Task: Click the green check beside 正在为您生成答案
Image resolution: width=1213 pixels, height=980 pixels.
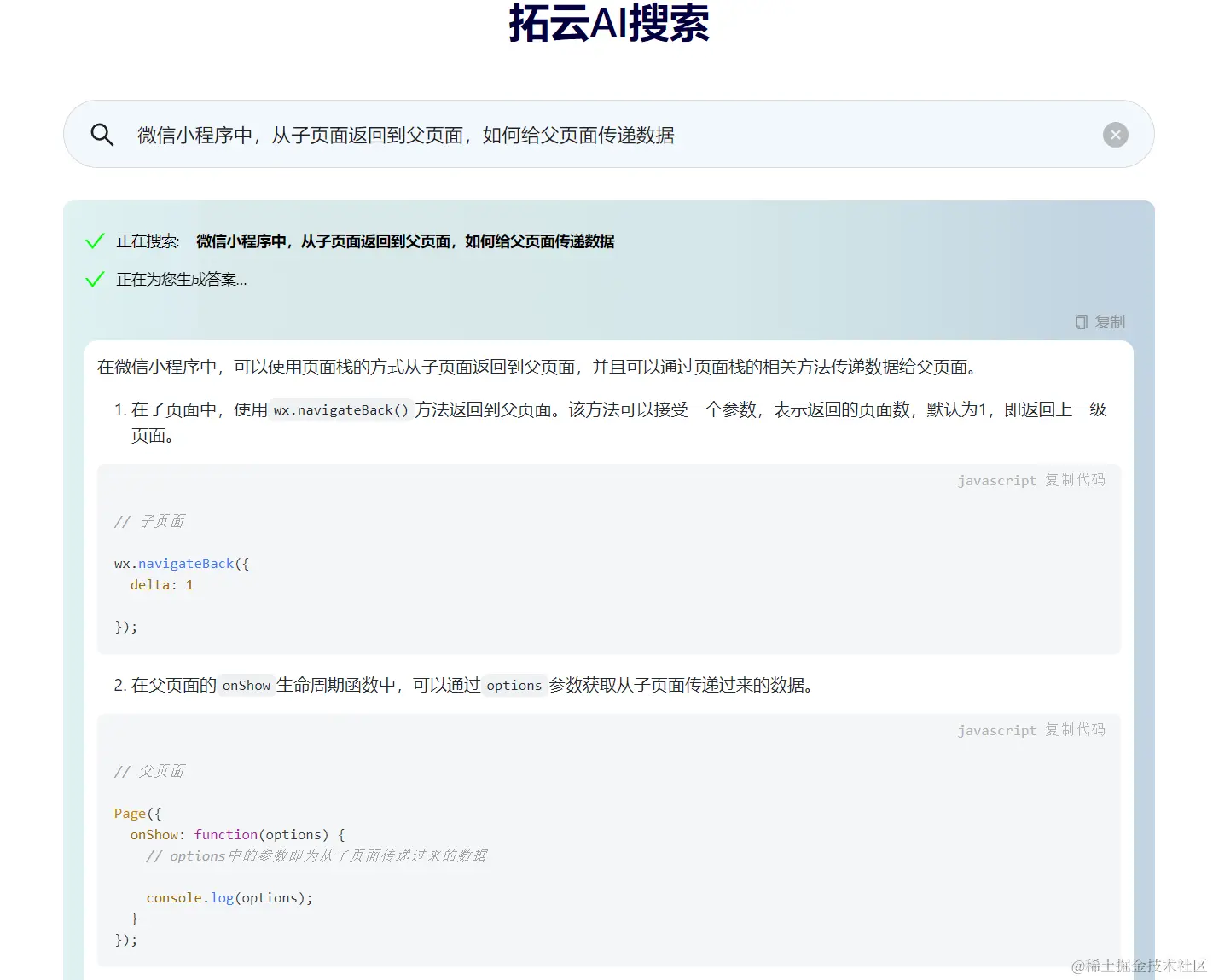Action: point(96,280)
